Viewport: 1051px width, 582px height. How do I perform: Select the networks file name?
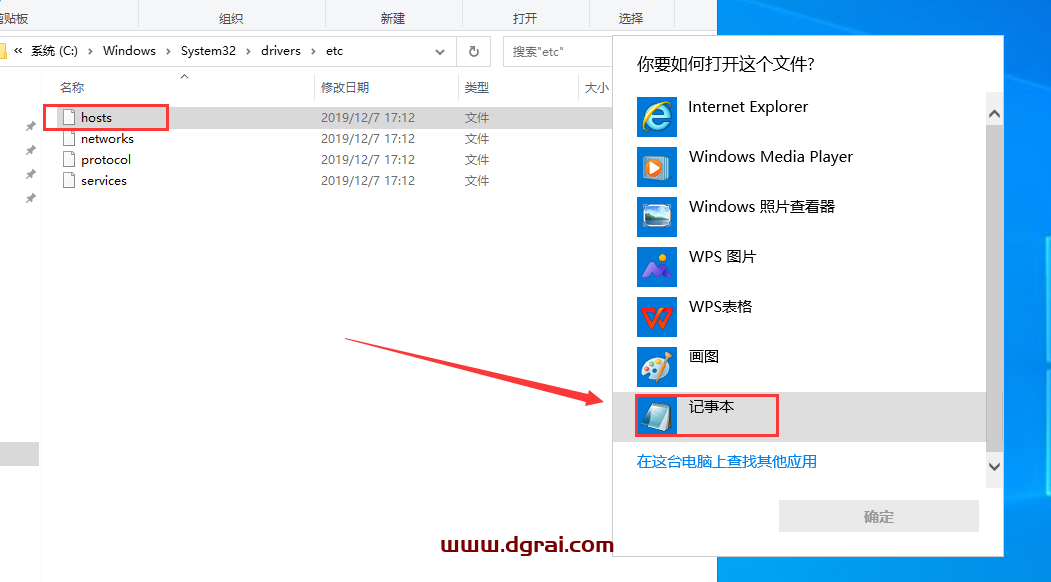tap(107, 139)
